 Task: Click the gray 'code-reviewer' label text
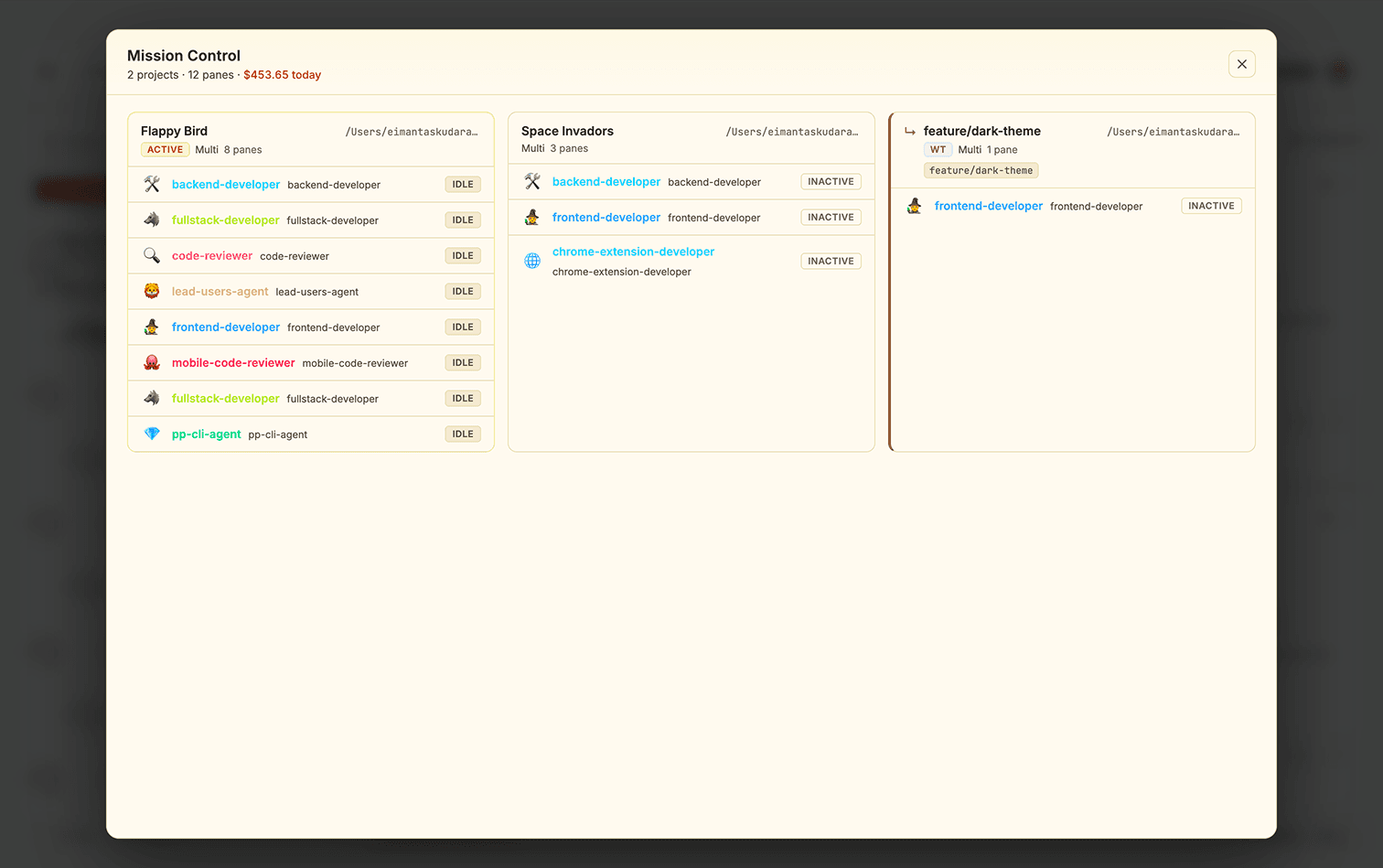295,256
